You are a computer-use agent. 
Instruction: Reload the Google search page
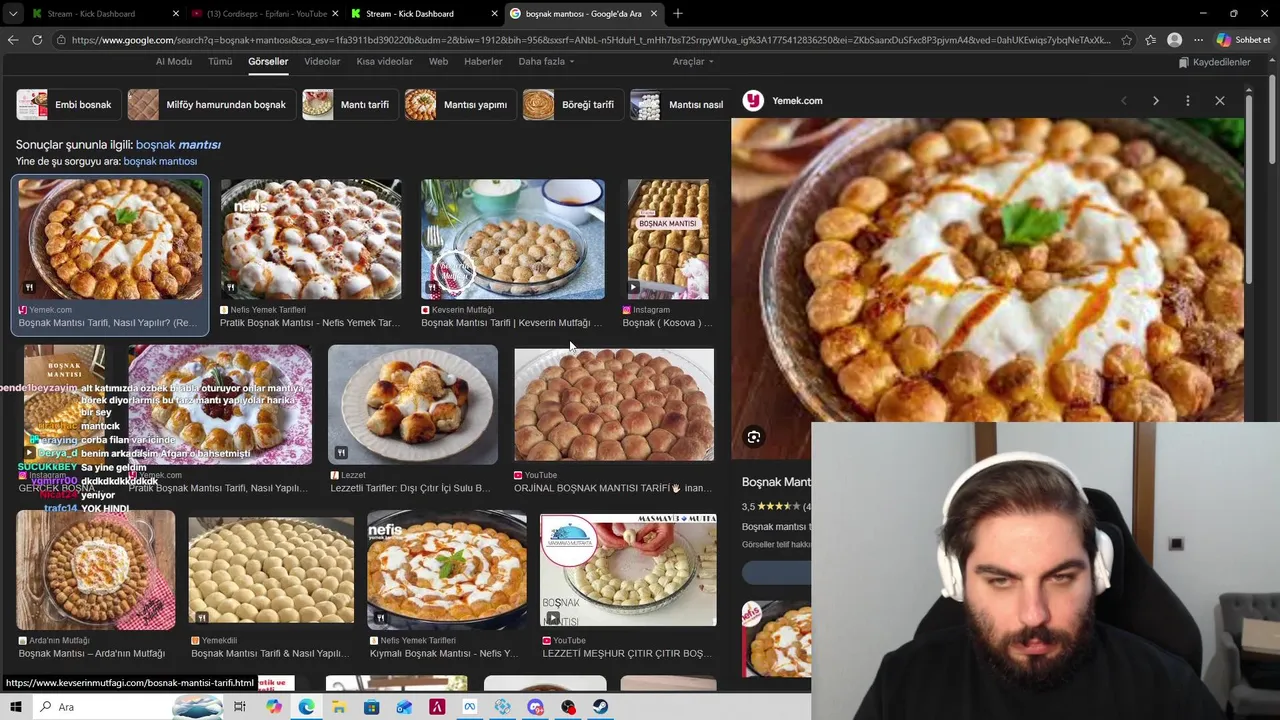pos(37,40)
